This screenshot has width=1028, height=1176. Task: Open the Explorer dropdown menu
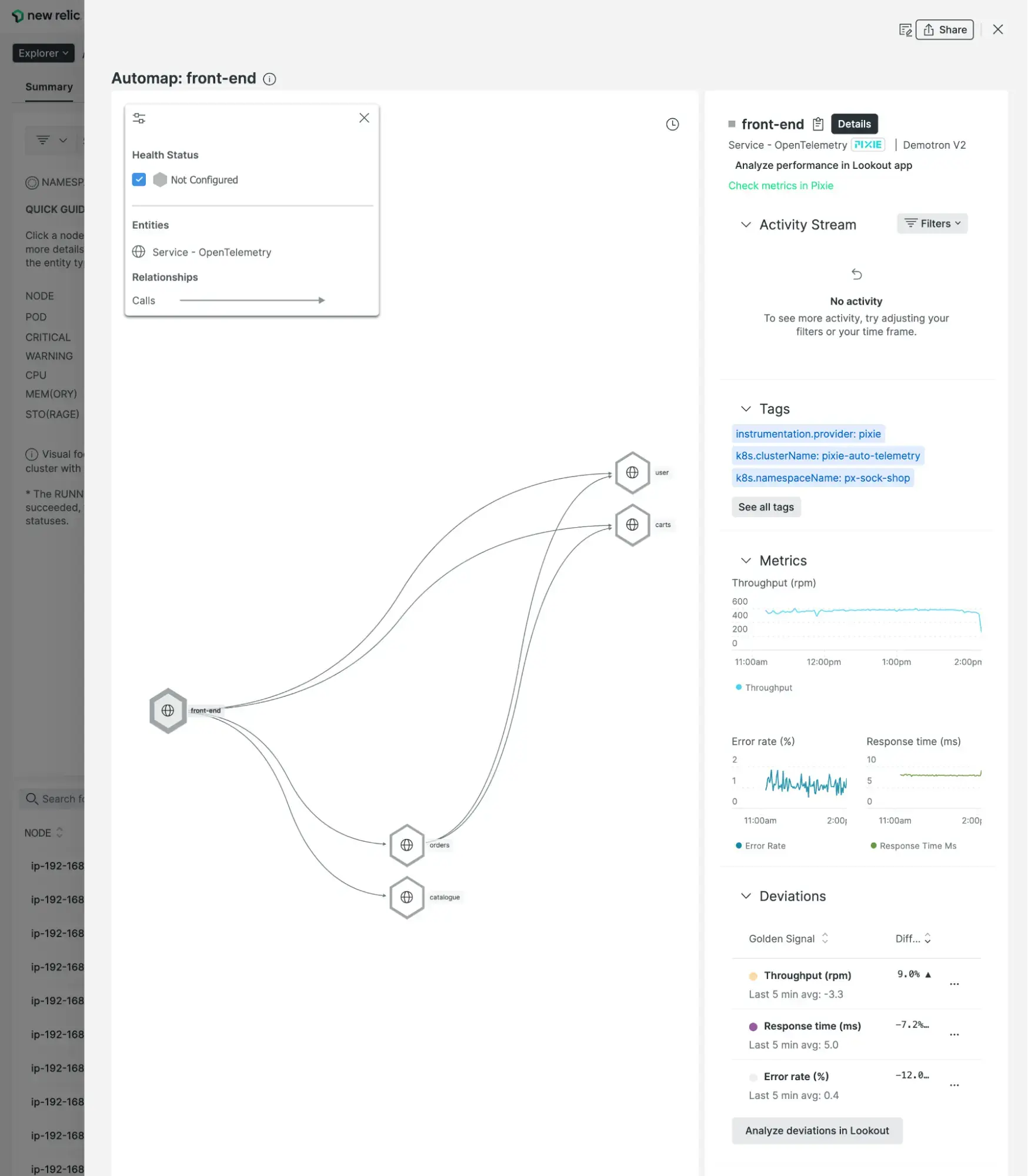pyautogui.click(x=44, y=53)
